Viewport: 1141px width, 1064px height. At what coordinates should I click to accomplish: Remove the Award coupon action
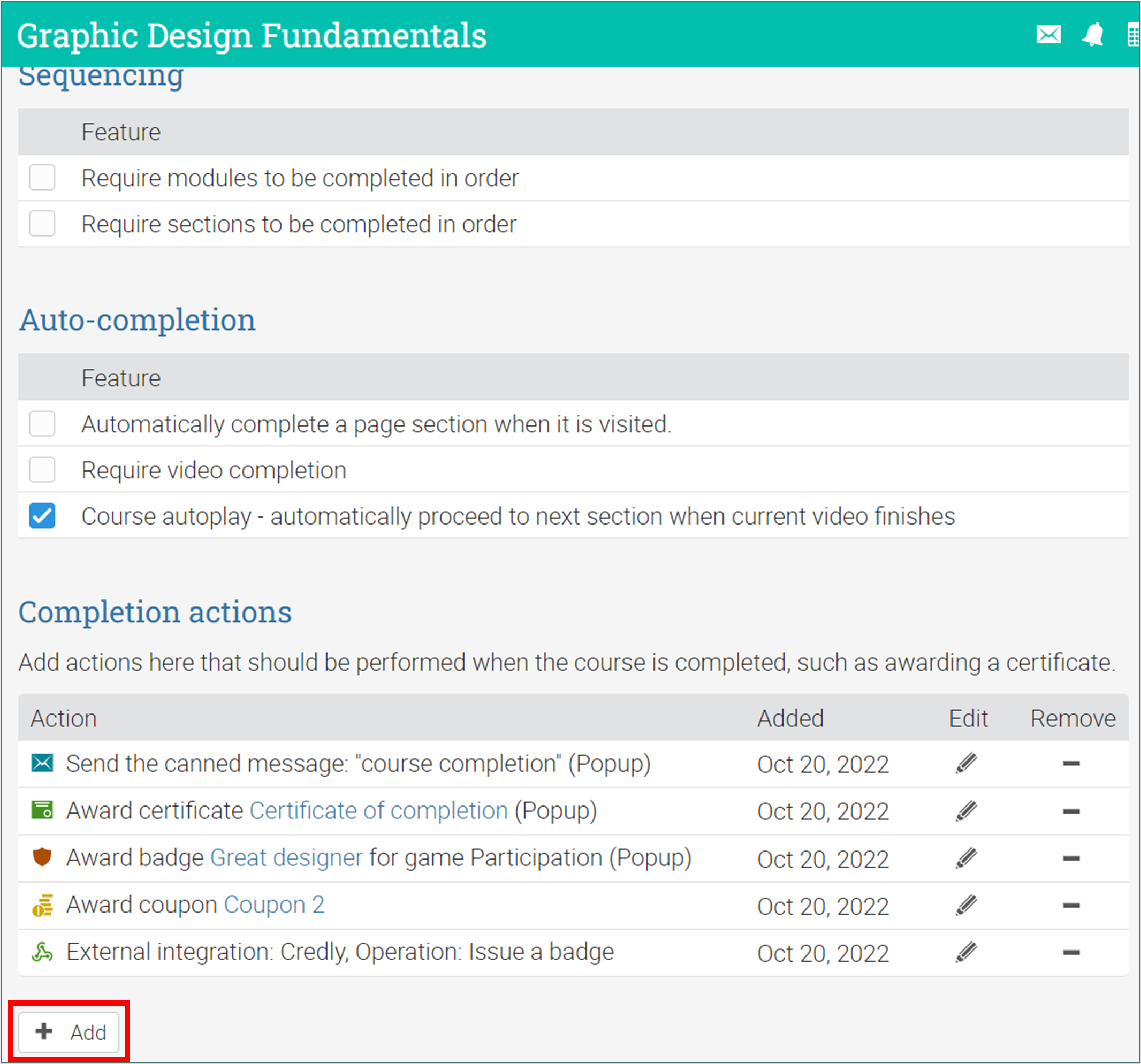(x=1070, y=906)
